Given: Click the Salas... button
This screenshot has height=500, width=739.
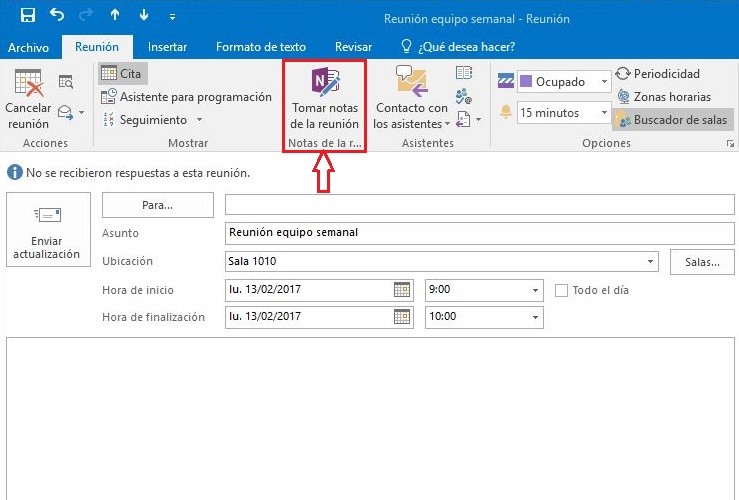Looking at the screenshot, I should coord(702,262).
